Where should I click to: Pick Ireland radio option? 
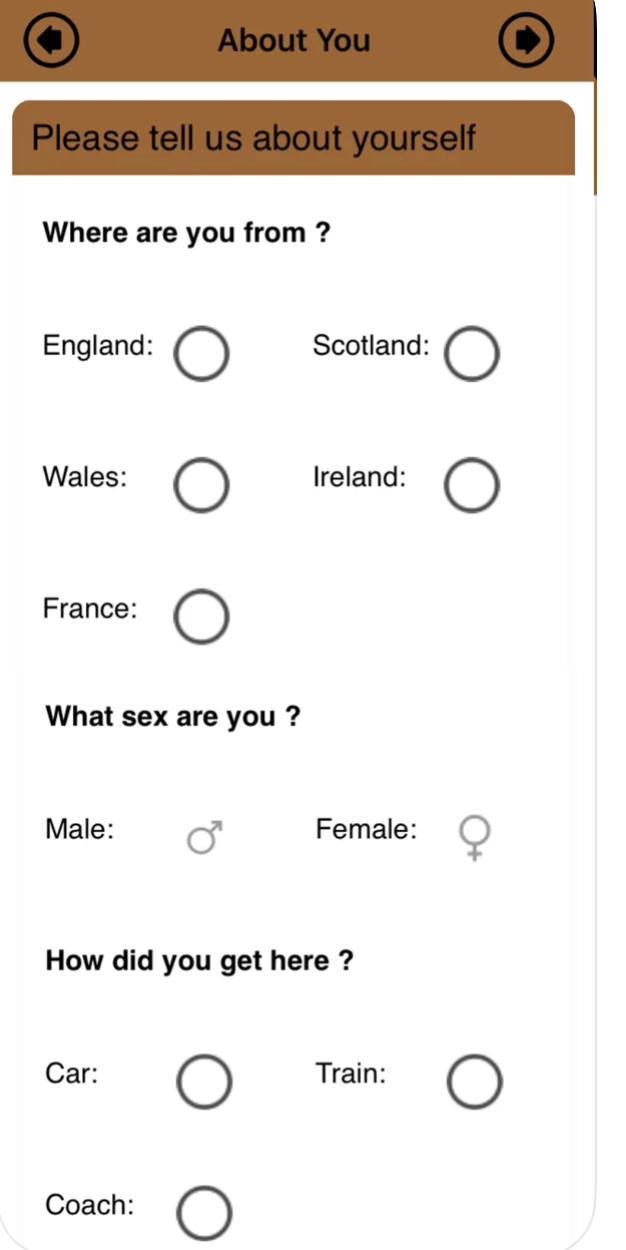471,485
